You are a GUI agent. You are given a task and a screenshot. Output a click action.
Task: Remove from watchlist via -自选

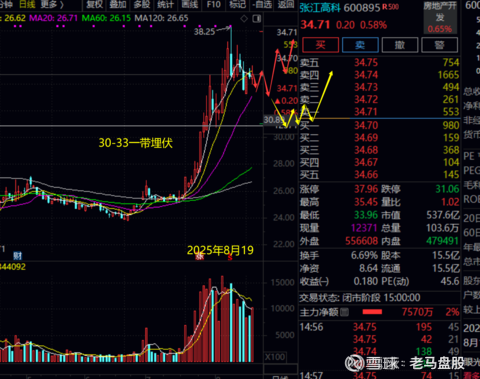tap(262, 4)
